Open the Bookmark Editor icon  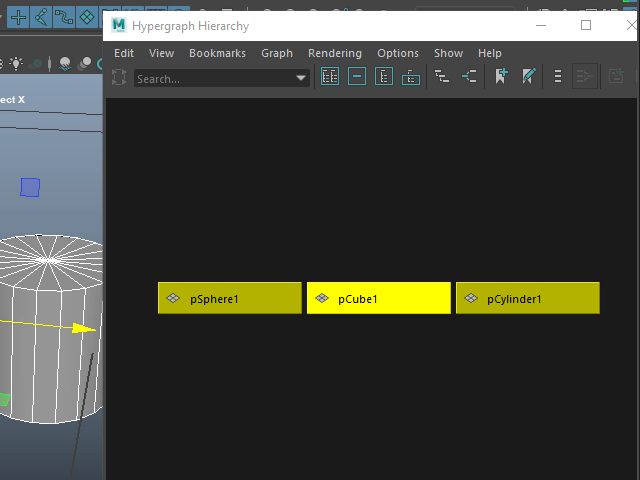tap(528, 77)
